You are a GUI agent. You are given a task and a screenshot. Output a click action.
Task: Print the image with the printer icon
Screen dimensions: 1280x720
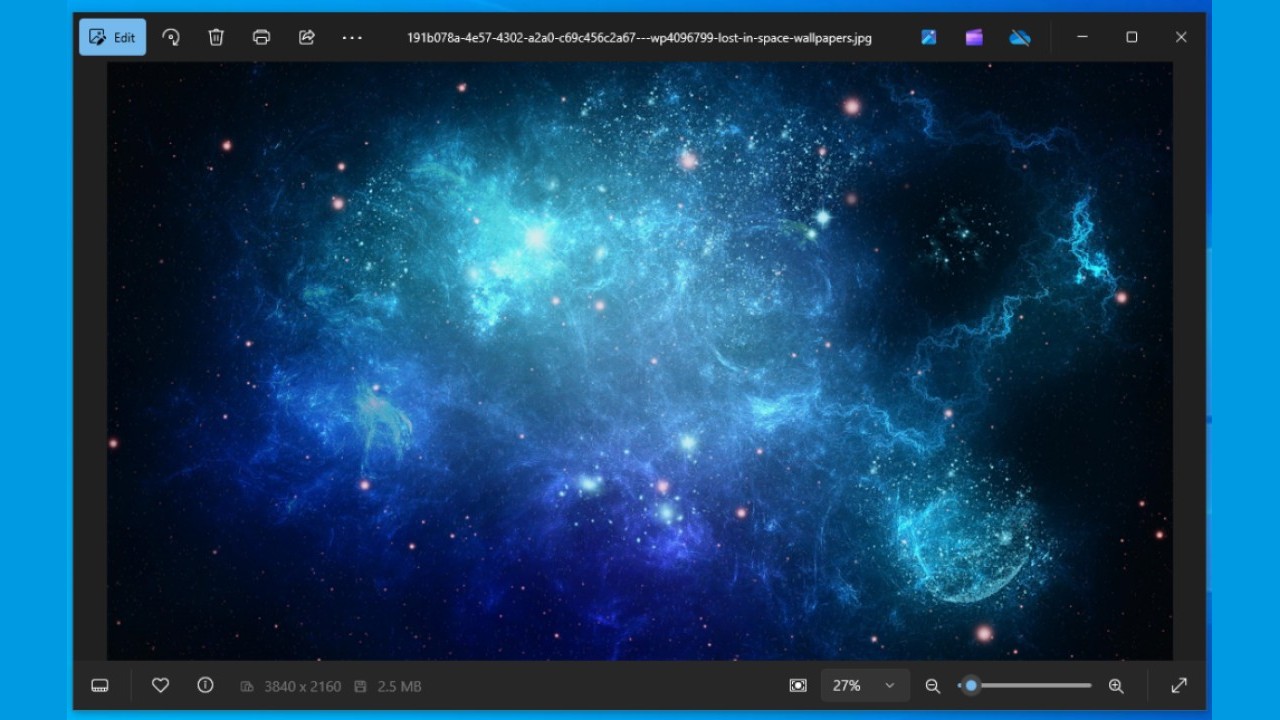tap(261, 37)
